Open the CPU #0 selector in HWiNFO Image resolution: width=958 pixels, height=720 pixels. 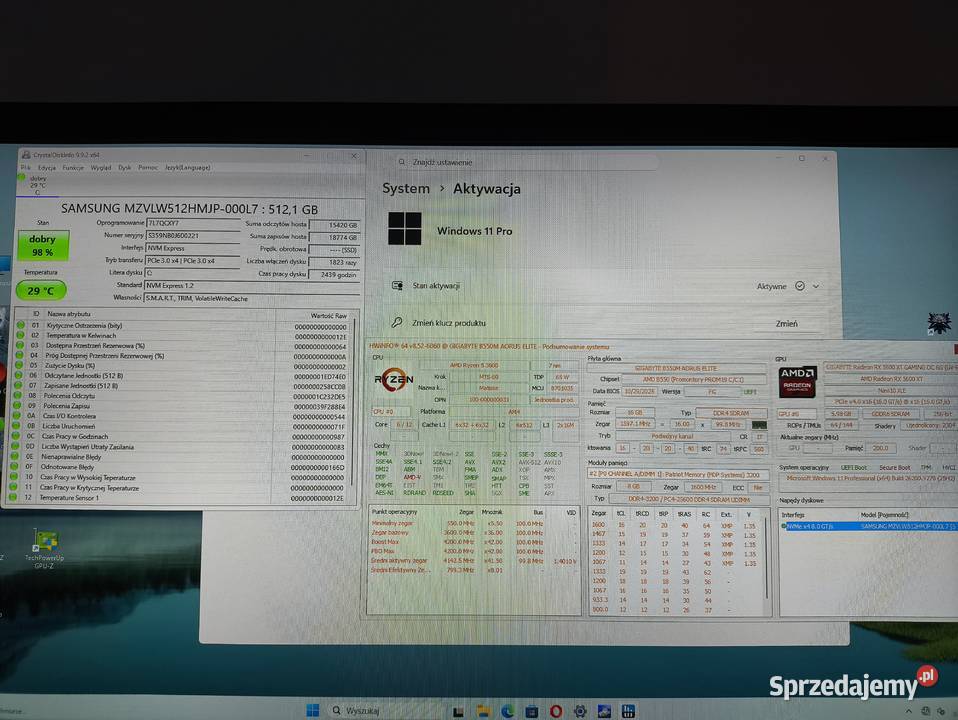[x=391, y=411]
